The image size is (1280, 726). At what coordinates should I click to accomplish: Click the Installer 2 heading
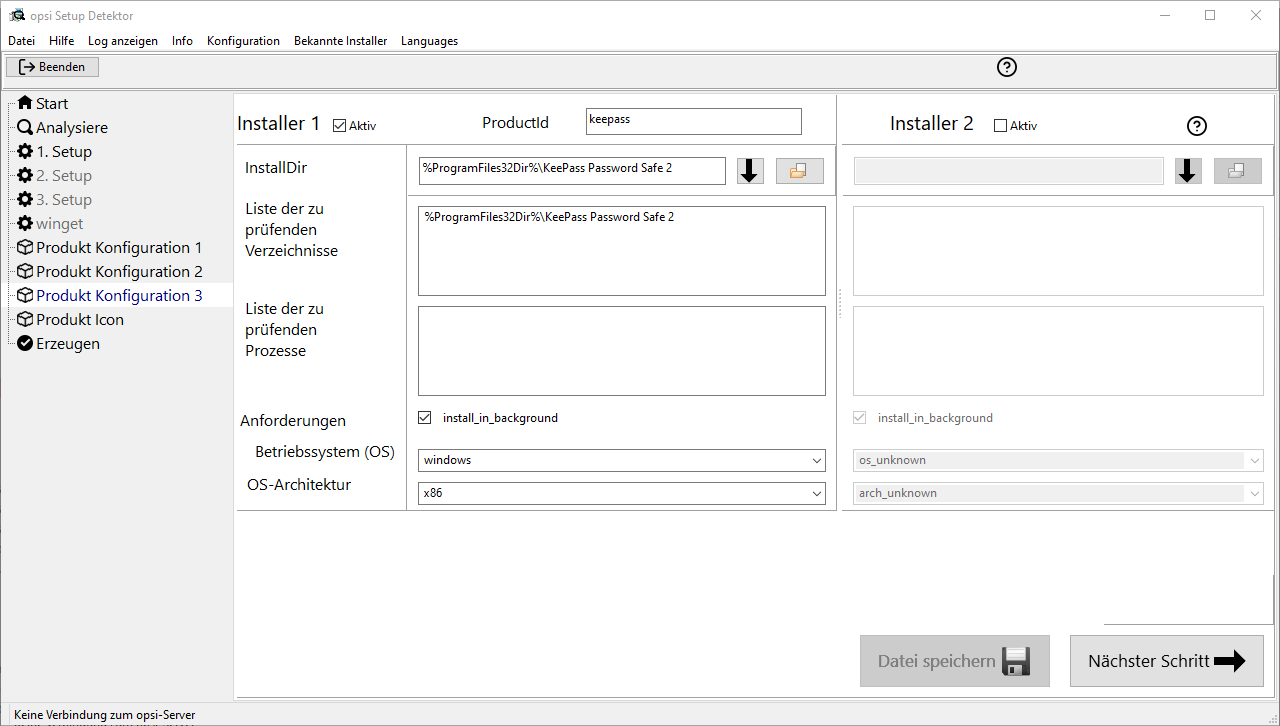[x=932, y=124]
